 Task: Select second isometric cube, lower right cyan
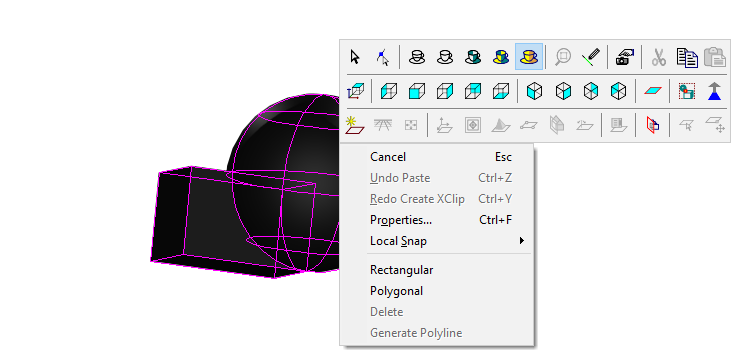pos(563,91)
